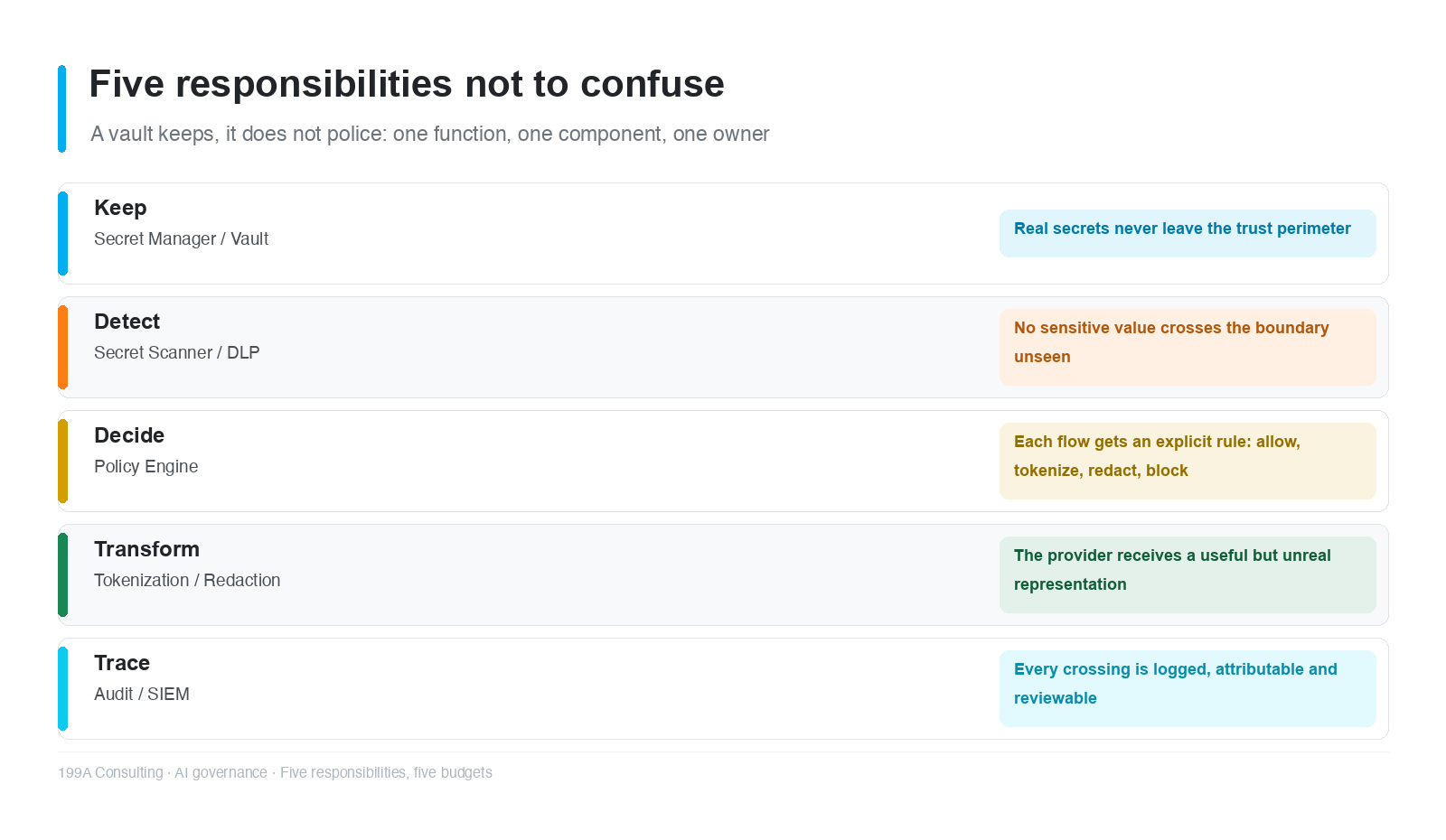Viewport: 1446px width, 840px height.
Task: Click the gold accent bar beside Decide
Action: coord(62,461)
